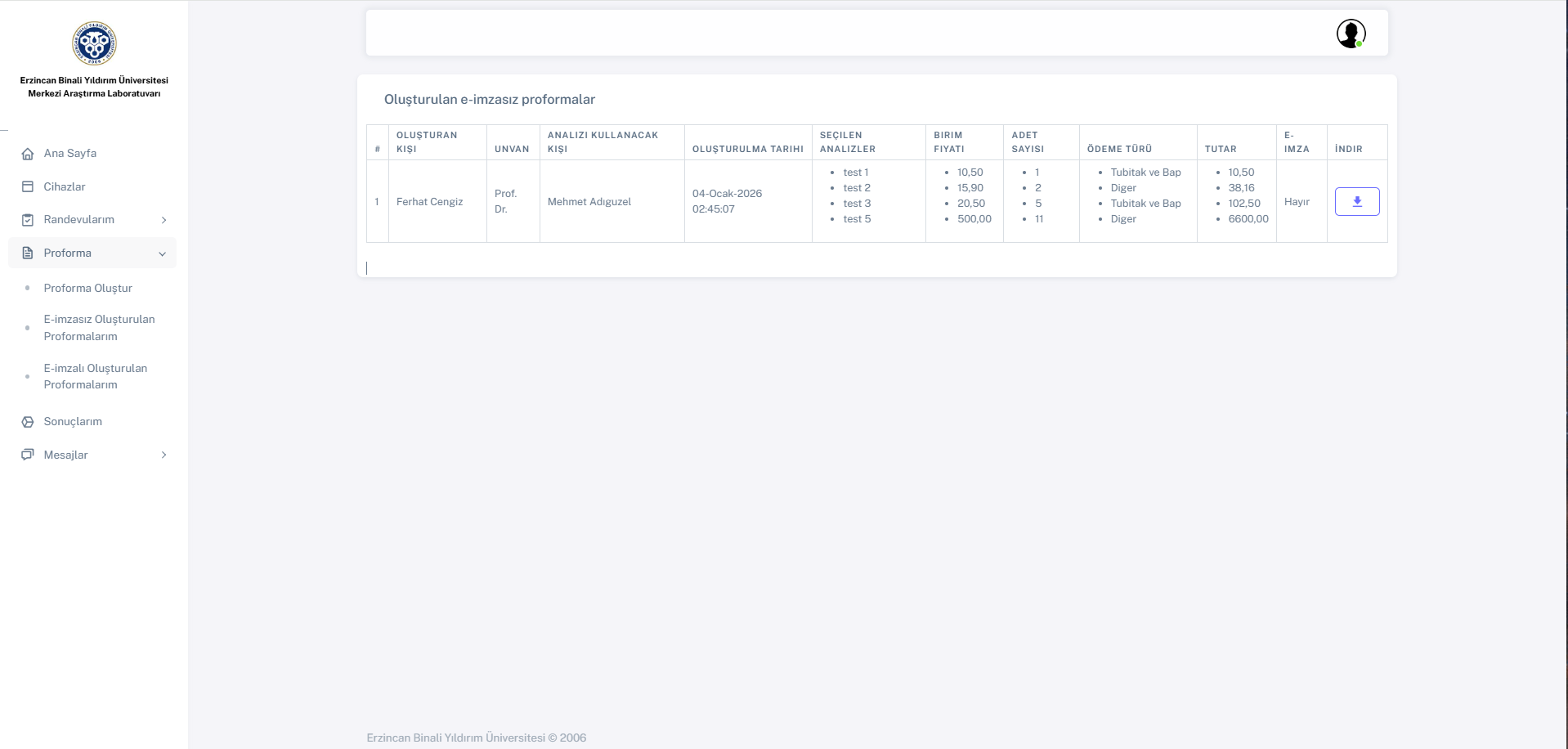Click the university logo in the sidebar

pos(94,43)
